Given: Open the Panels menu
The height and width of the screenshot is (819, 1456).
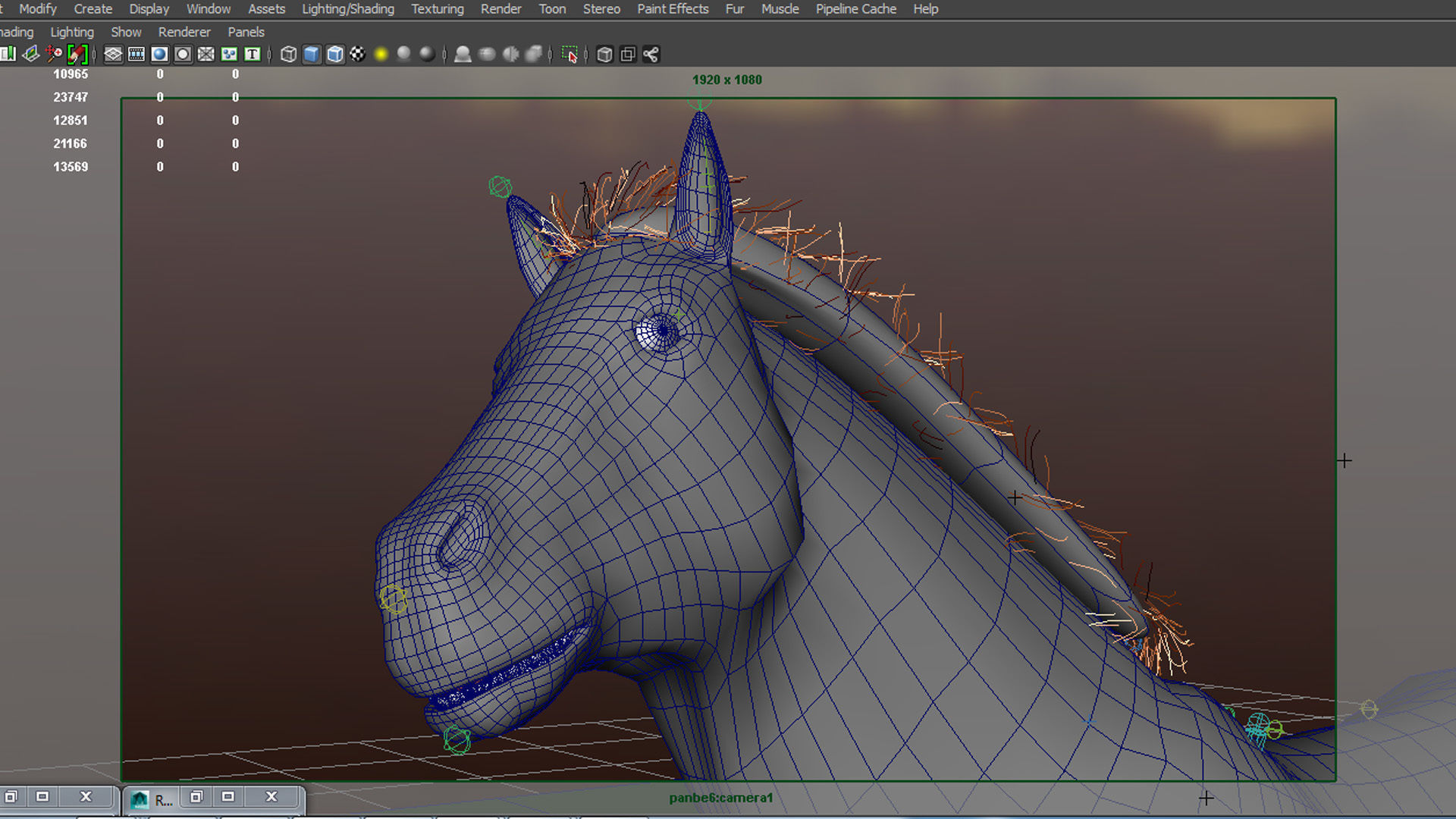Looking at the screenshot, I should [x=246, y=32].
